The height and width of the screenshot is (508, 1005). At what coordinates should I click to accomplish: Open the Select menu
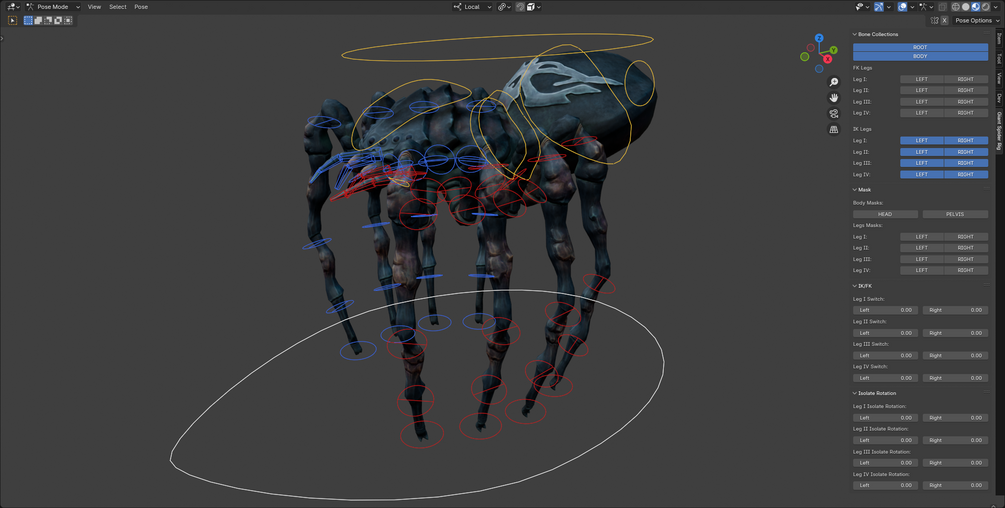click(x=118, y=7)
